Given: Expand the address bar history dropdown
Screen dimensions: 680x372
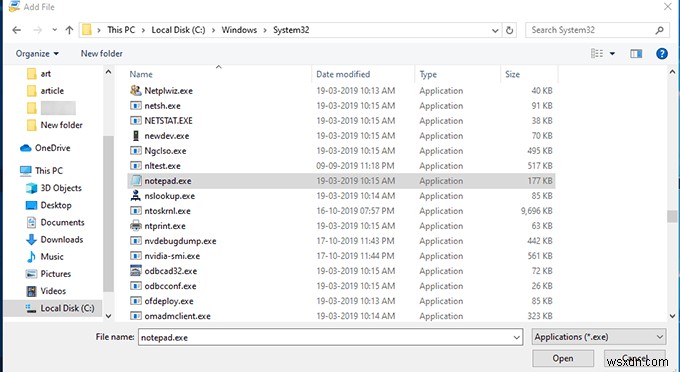Looking at the screenshot, I should pos(495,30).
